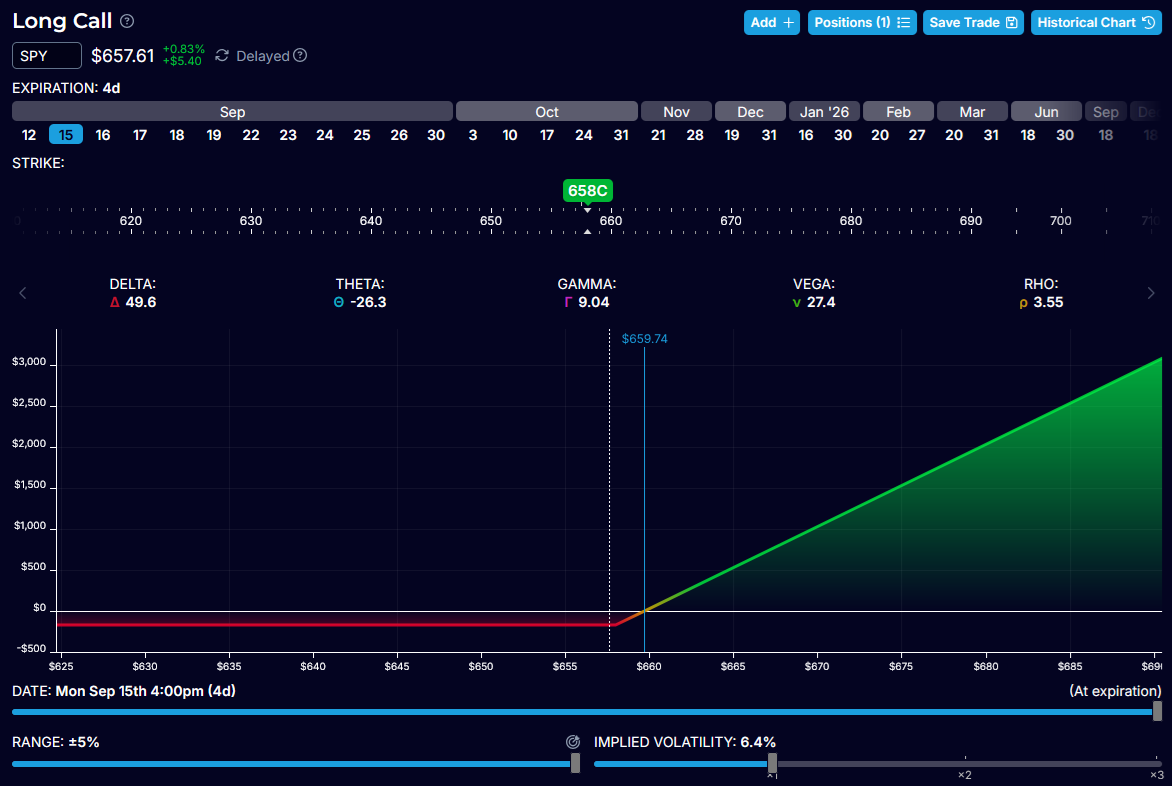Choose Sep 16 expiration date

103,135
